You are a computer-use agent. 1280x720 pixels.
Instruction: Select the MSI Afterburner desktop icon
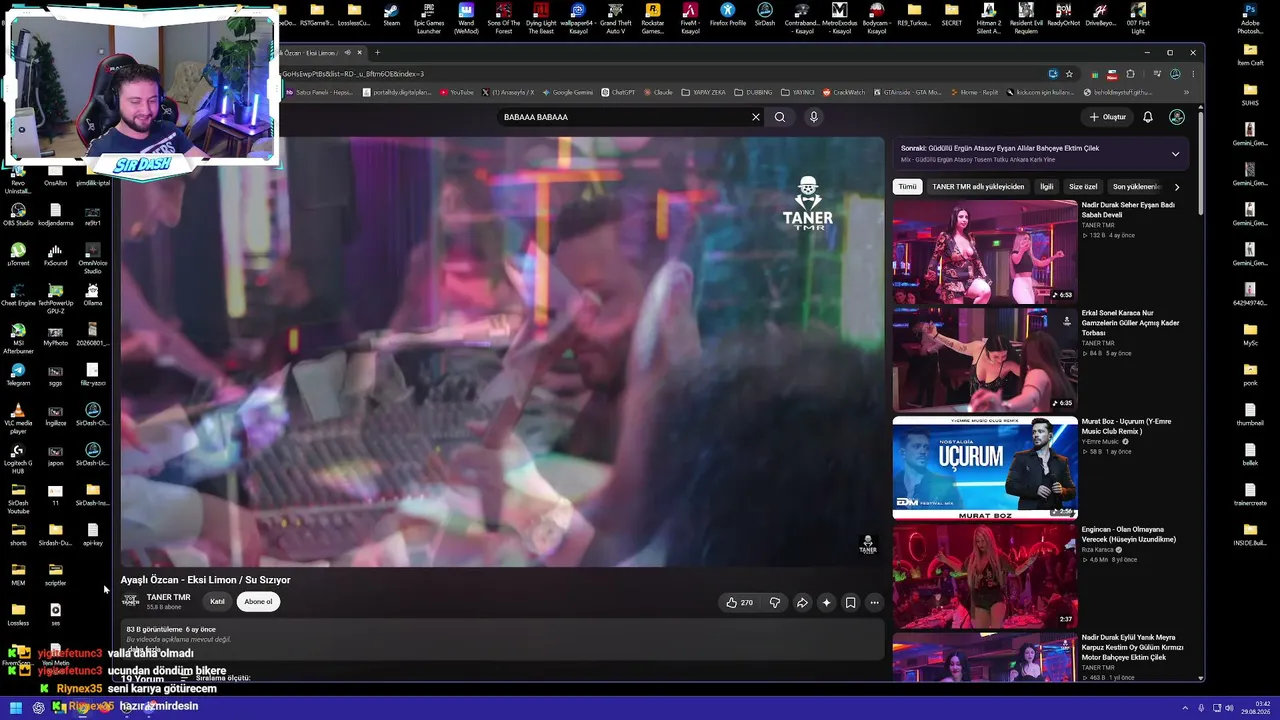point(18,339)
